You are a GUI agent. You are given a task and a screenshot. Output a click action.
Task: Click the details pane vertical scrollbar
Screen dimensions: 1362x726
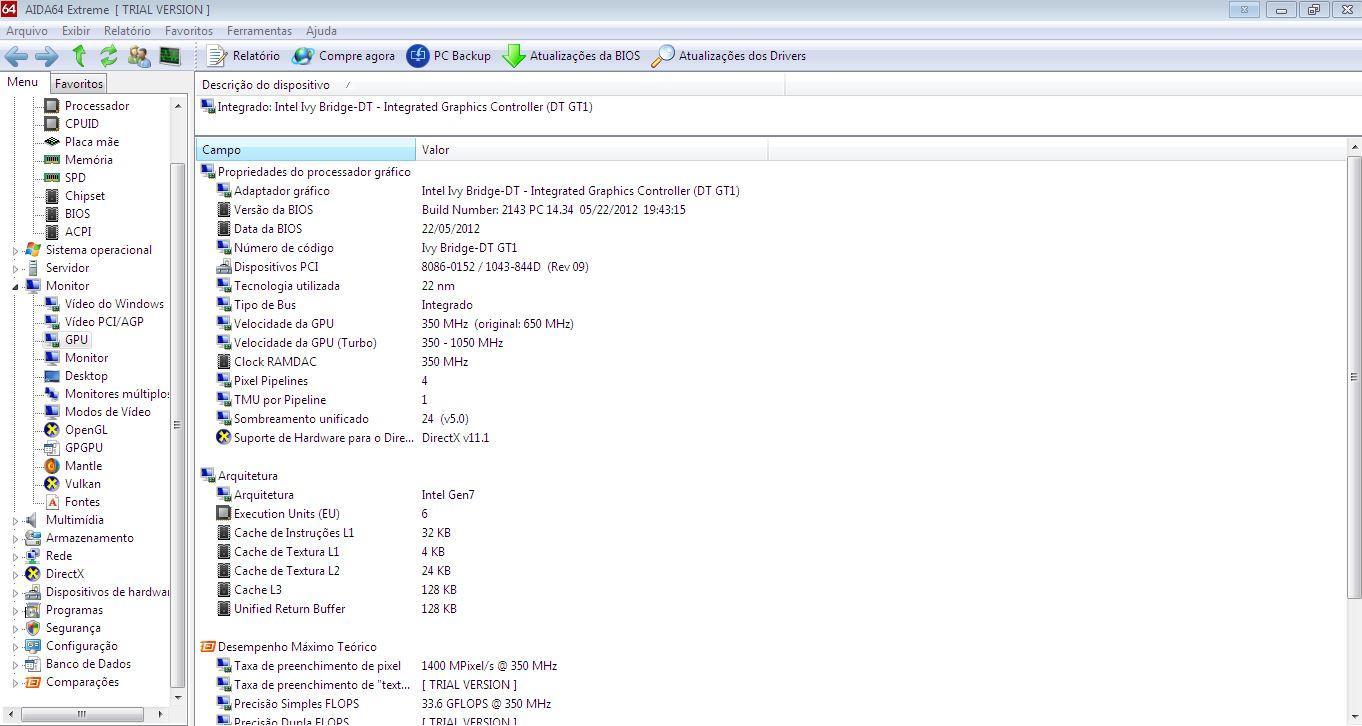click(x=1354, y=376)
